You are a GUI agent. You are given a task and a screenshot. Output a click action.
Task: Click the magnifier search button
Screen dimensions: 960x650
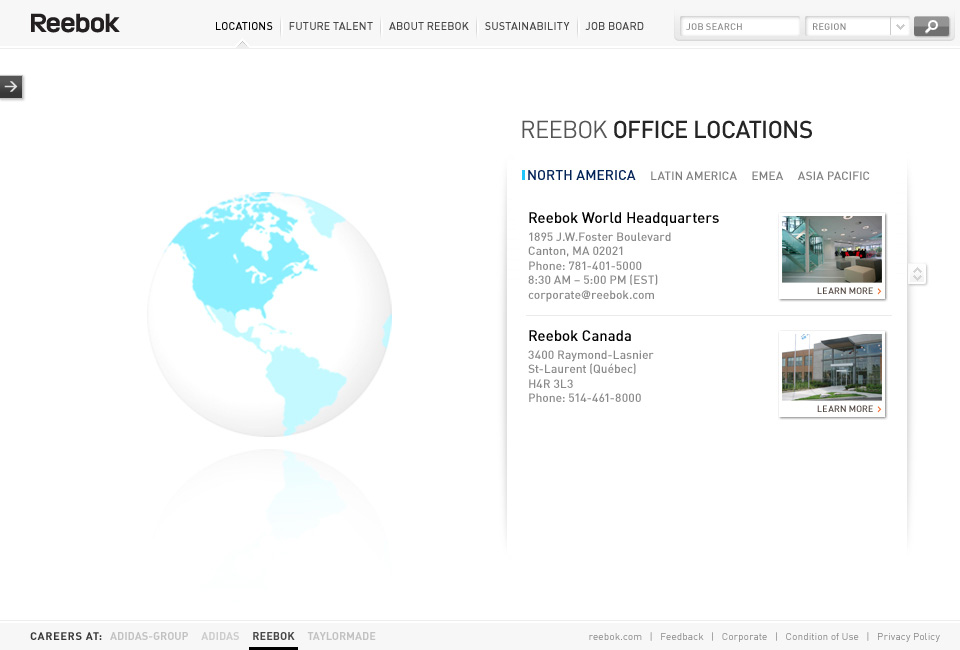[931, 26]
